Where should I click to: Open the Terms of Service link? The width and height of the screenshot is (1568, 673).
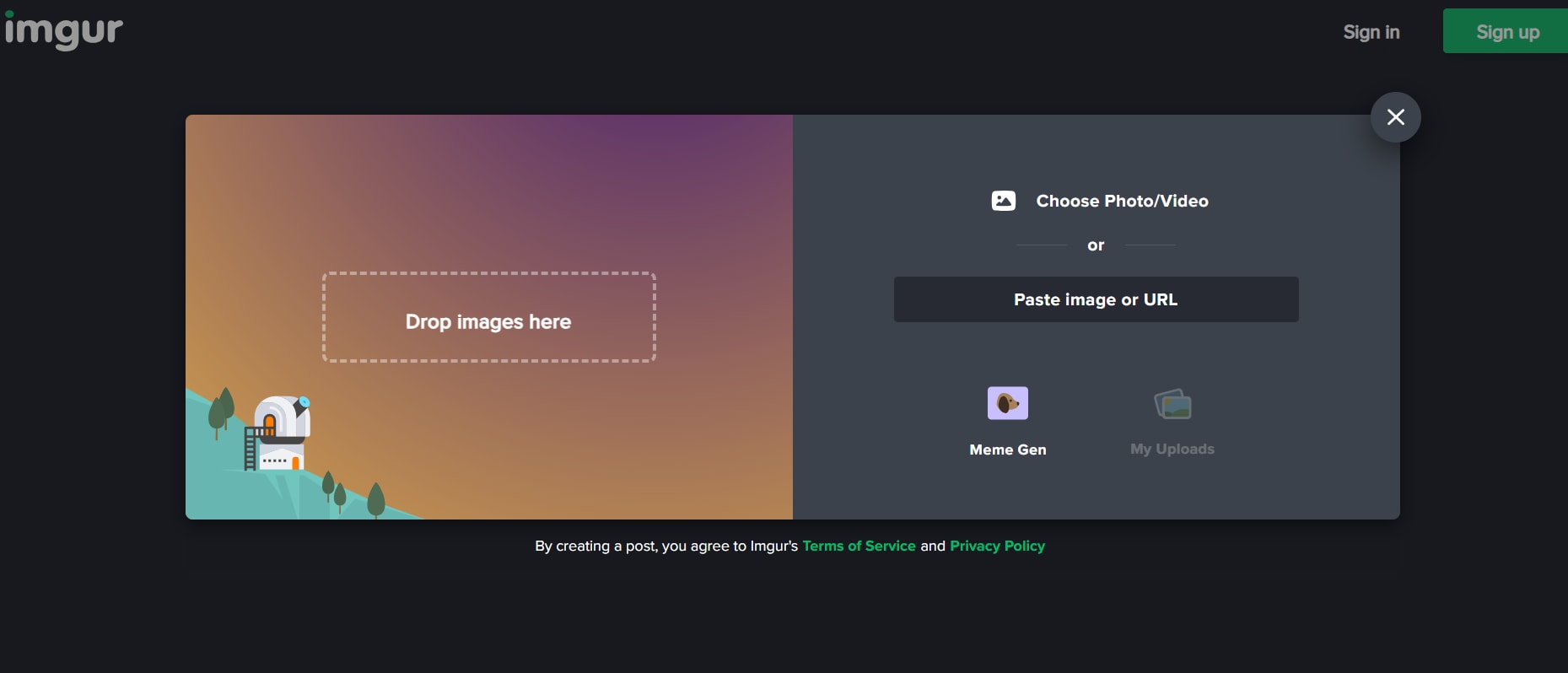(859, 546)
